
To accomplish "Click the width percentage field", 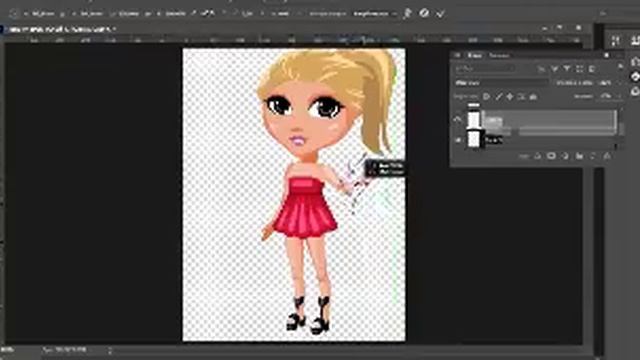I will point(129,13).
